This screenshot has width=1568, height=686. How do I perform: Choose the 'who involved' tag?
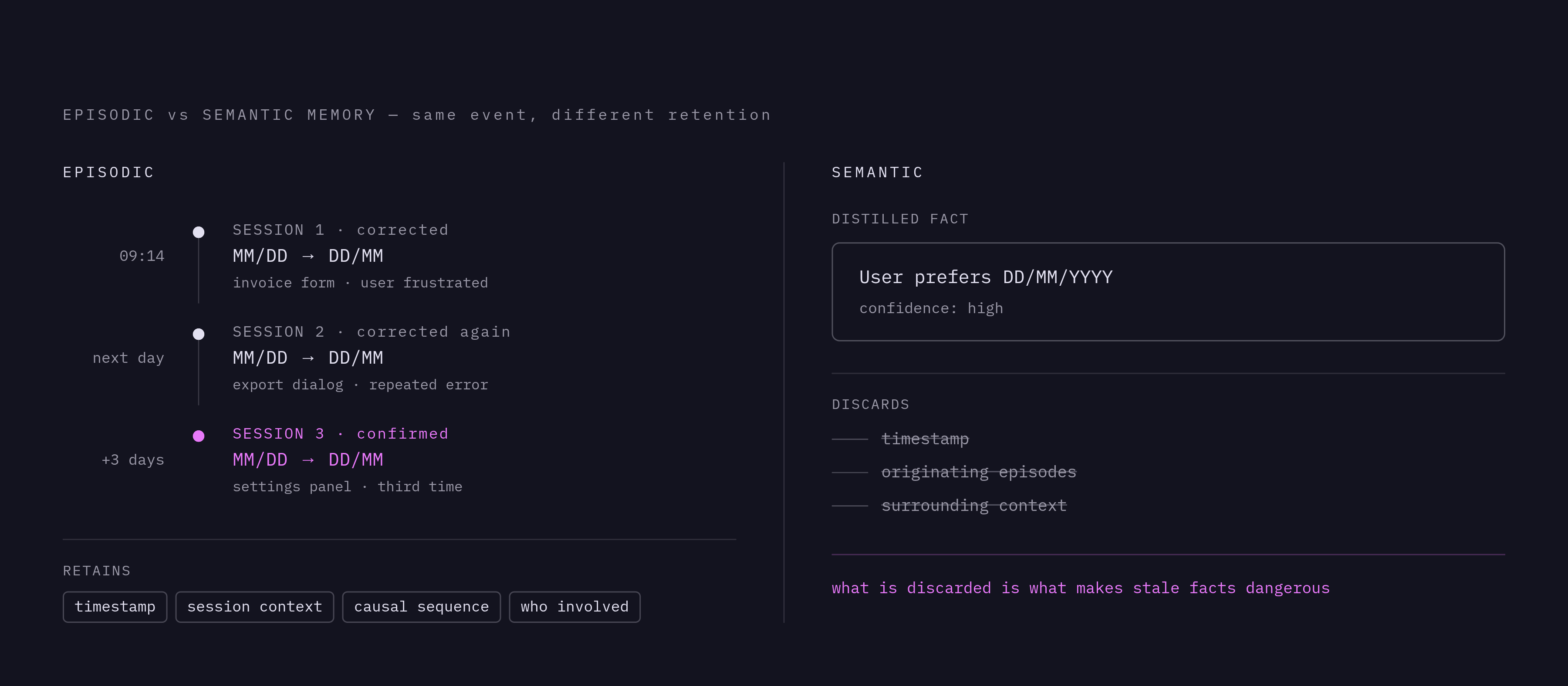[x=574, y=607]
